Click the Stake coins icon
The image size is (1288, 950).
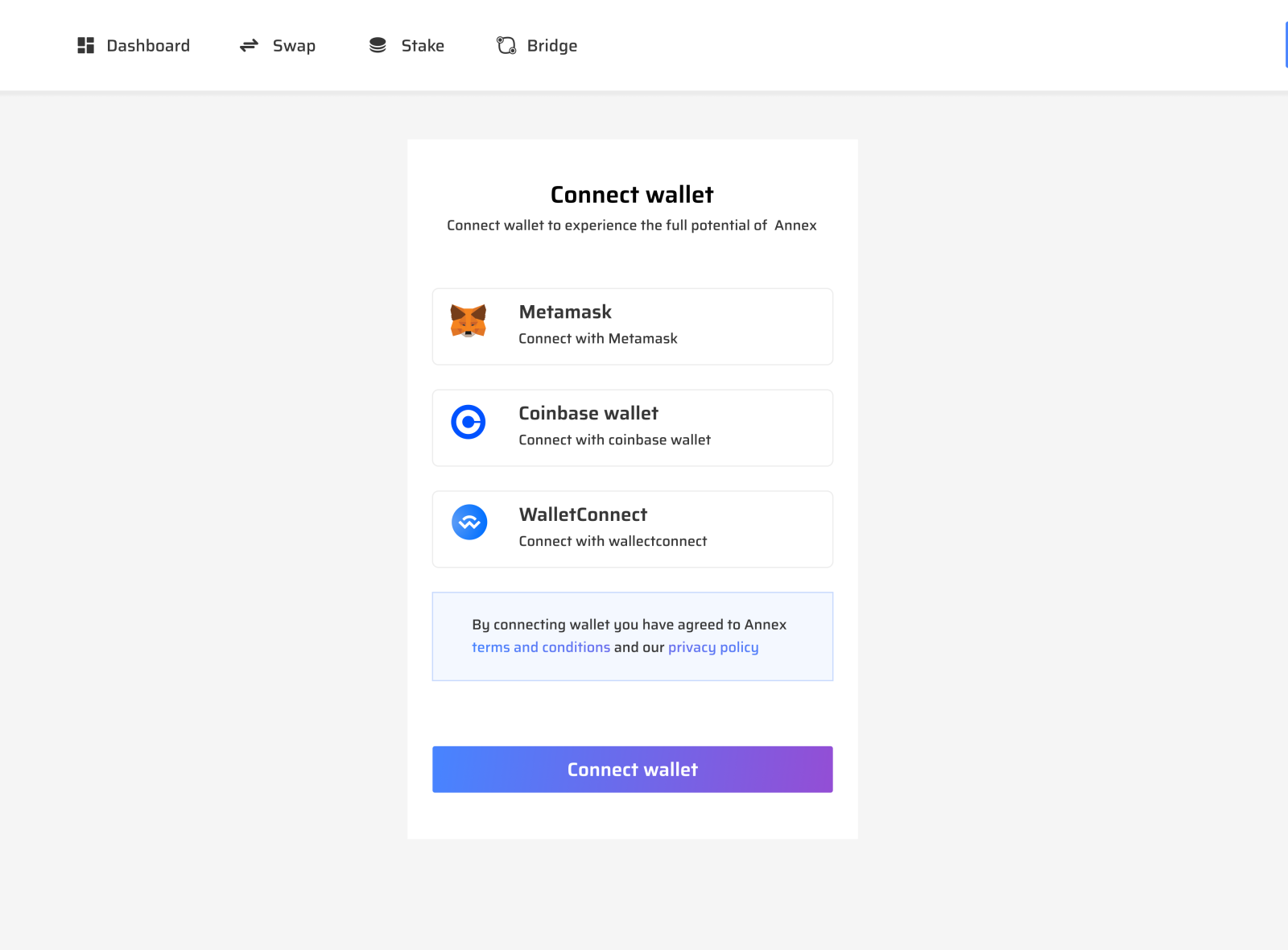point(377,45)
